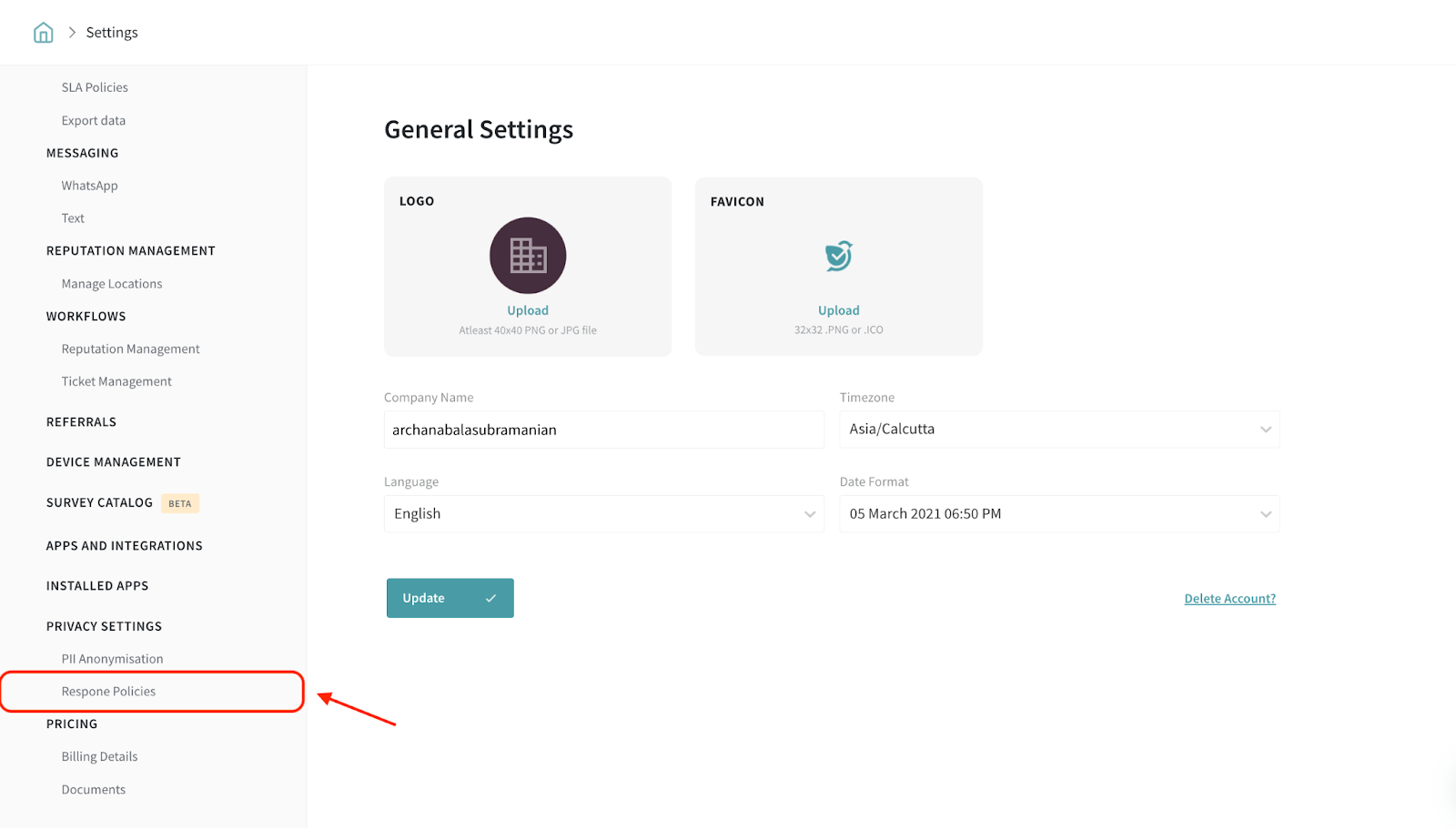Select WhatsApp under Messaging
1456x830 pixels.
[x=89, y=186]
